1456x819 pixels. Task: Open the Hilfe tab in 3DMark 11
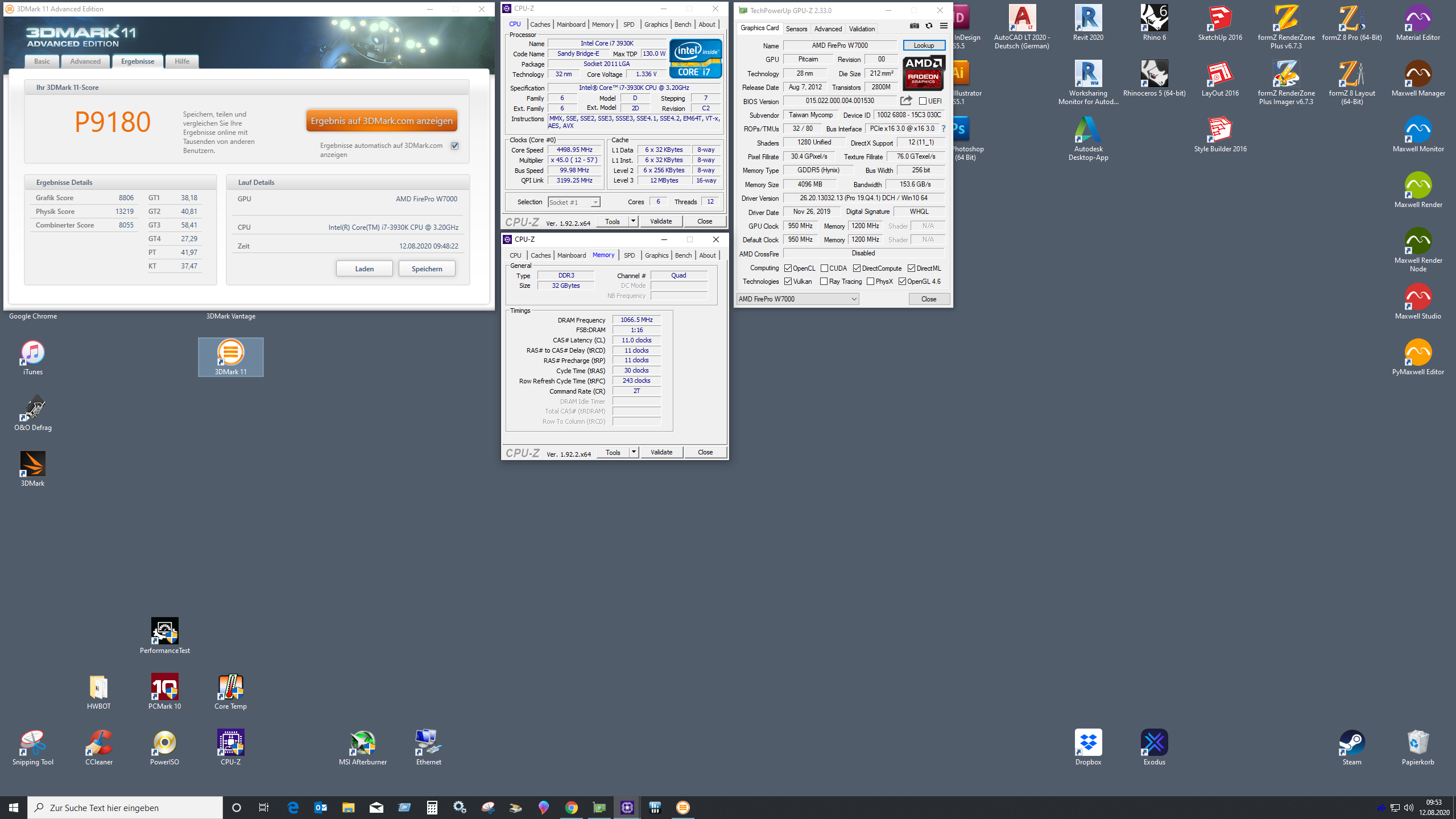pyautogui.click(x=182, y=61)
